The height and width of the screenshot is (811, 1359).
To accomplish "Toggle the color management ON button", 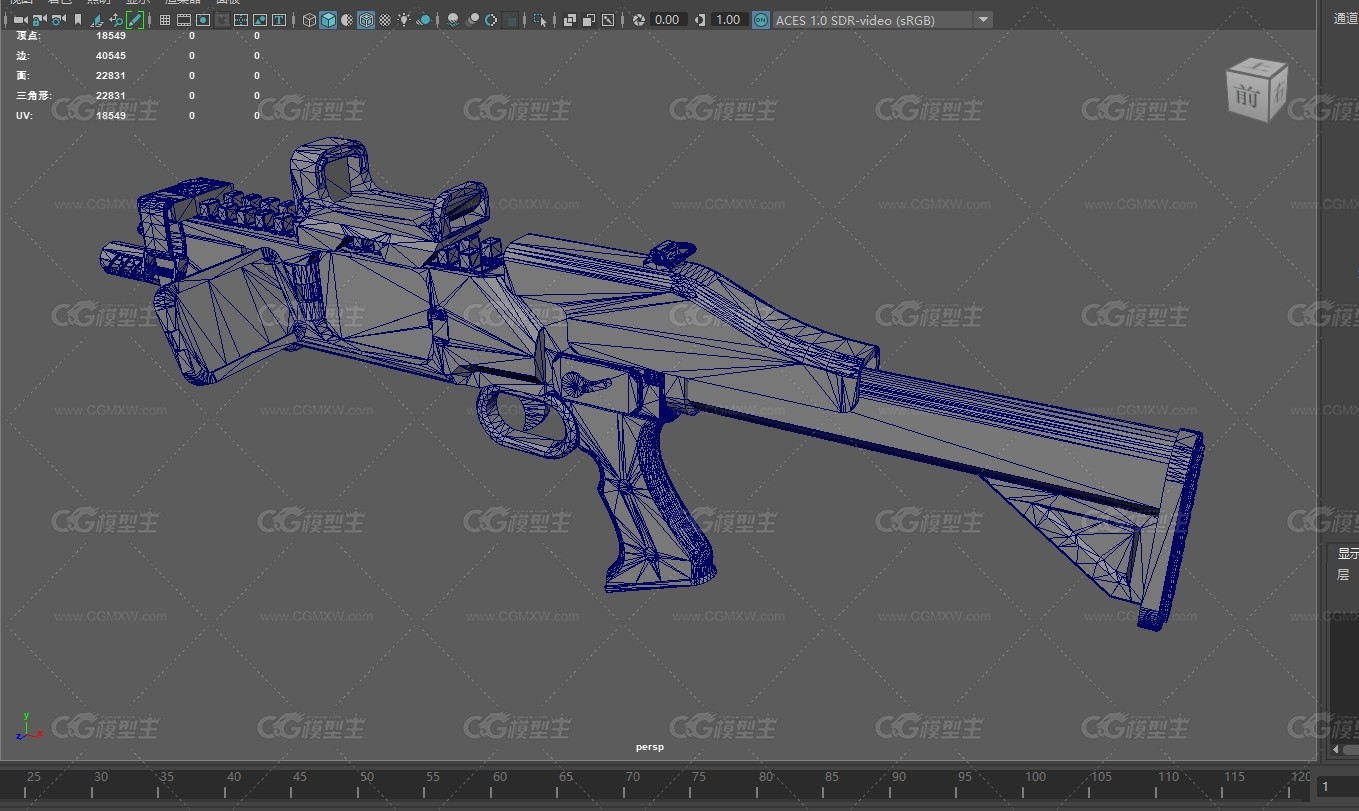I will 761,20.
